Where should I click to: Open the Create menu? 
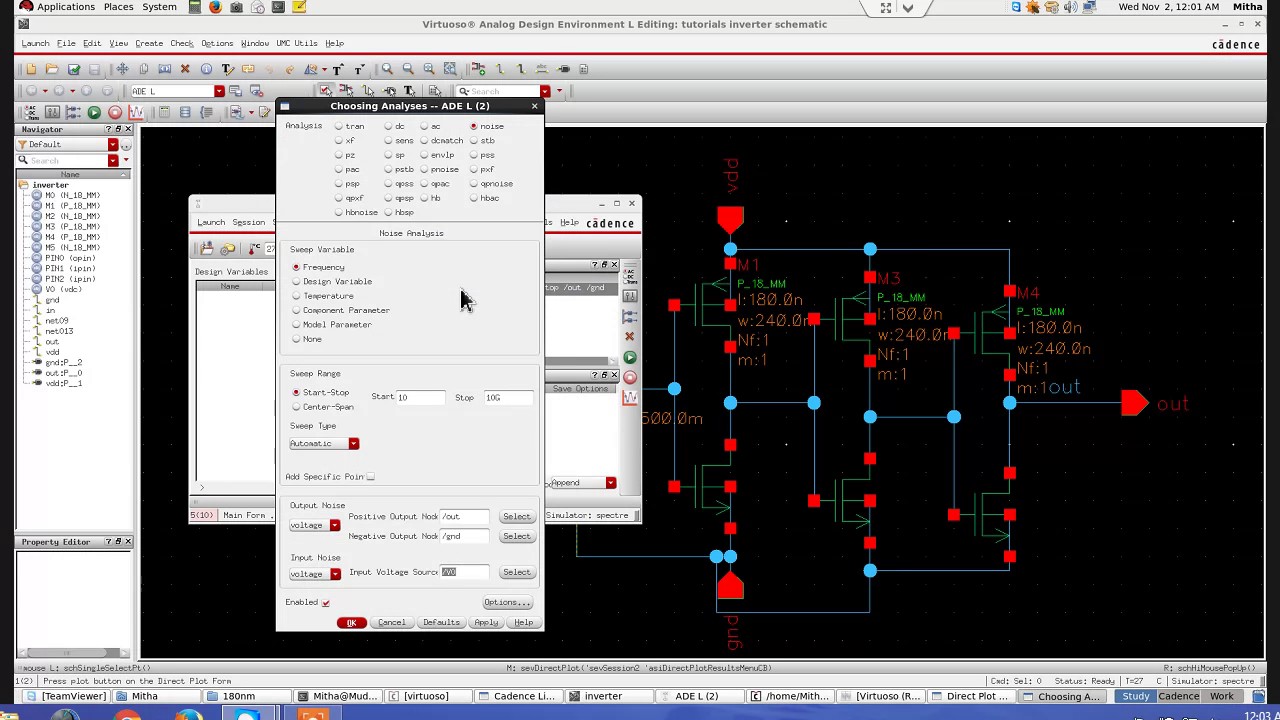pyautogui.click(x=149, y=43)
